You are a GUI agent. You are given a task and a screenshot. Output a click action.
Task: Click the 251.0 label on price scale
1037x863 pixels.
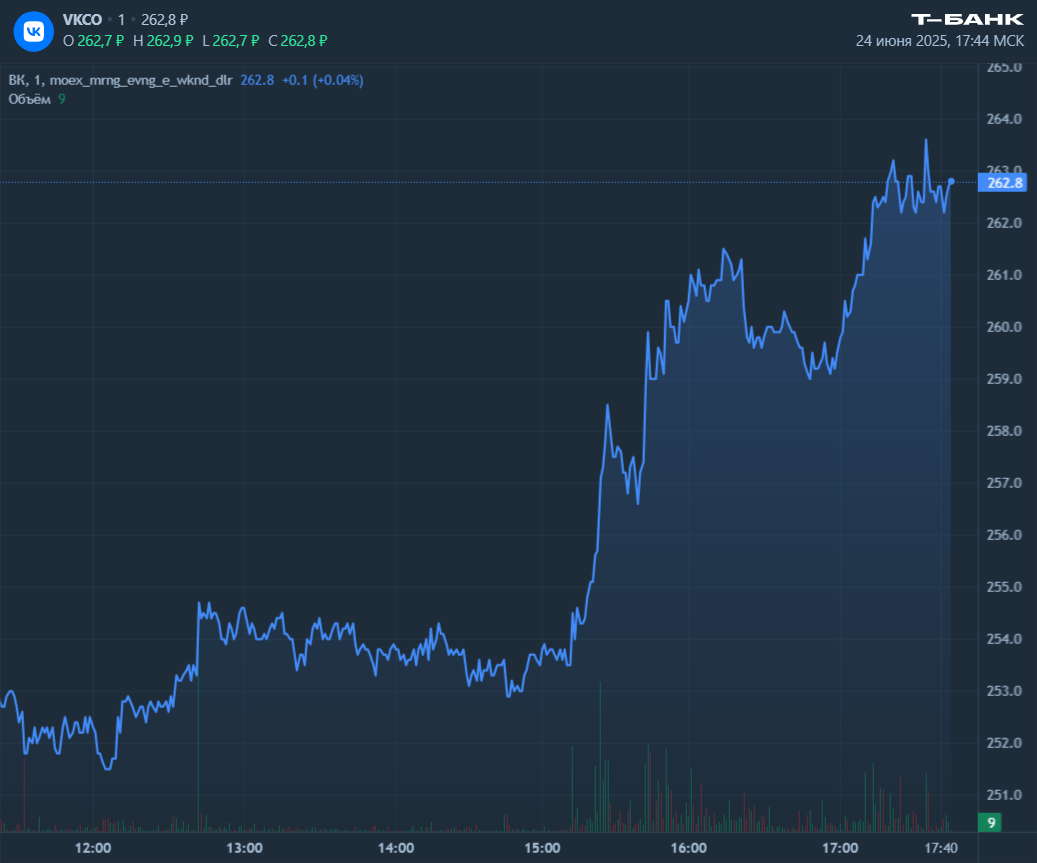[1004, 795]
